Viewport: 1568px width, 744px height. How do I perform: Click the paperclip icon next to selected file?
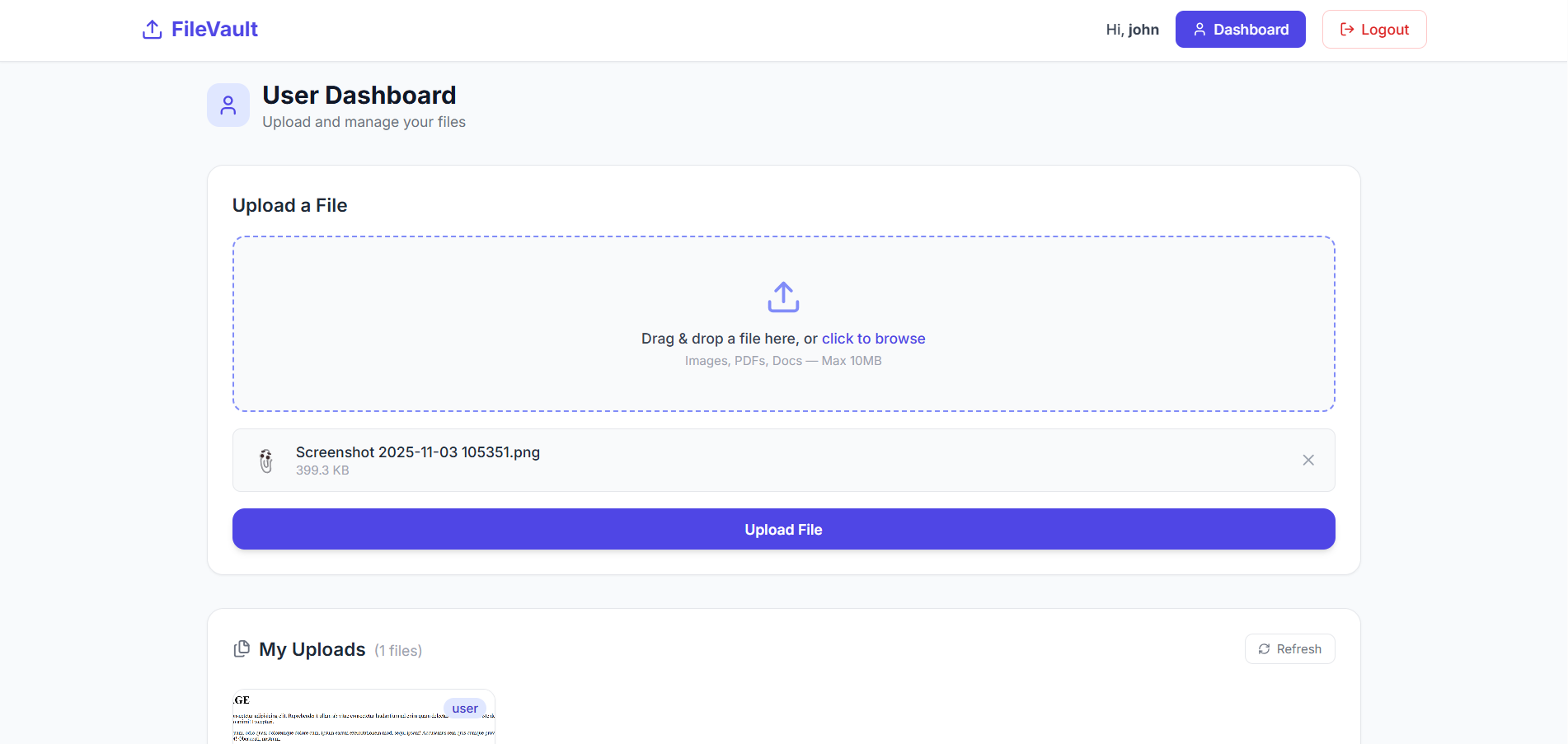(x=266, y=461)
